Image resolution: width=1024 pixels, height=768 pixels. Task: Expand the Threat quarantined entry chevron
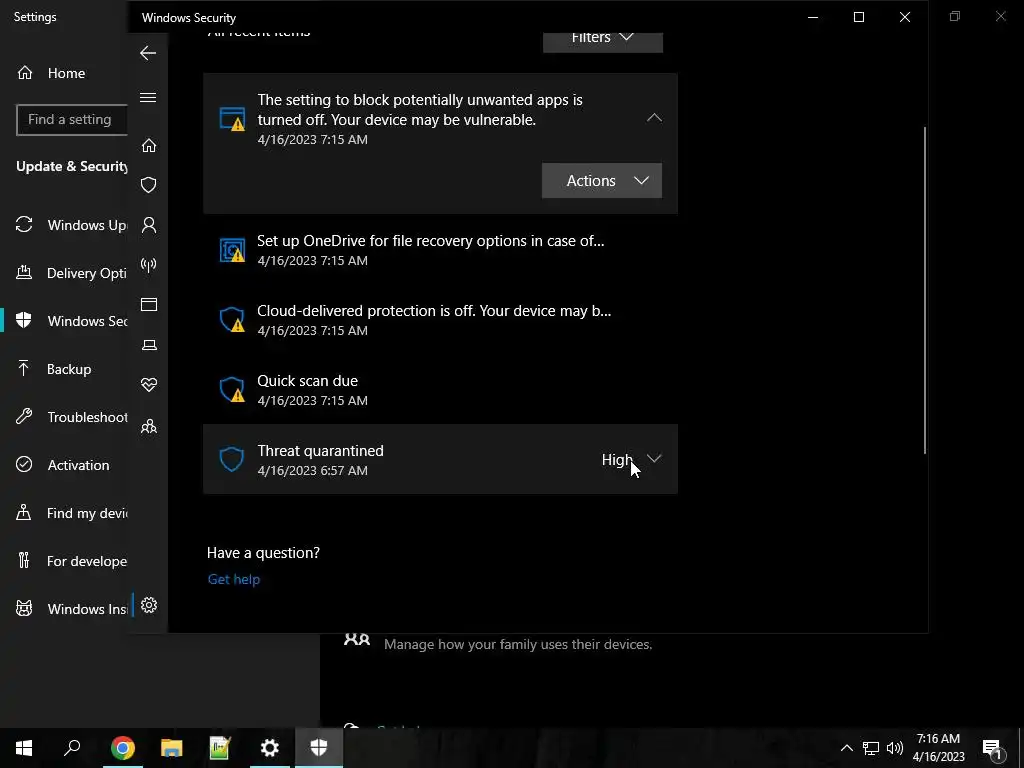654,459
